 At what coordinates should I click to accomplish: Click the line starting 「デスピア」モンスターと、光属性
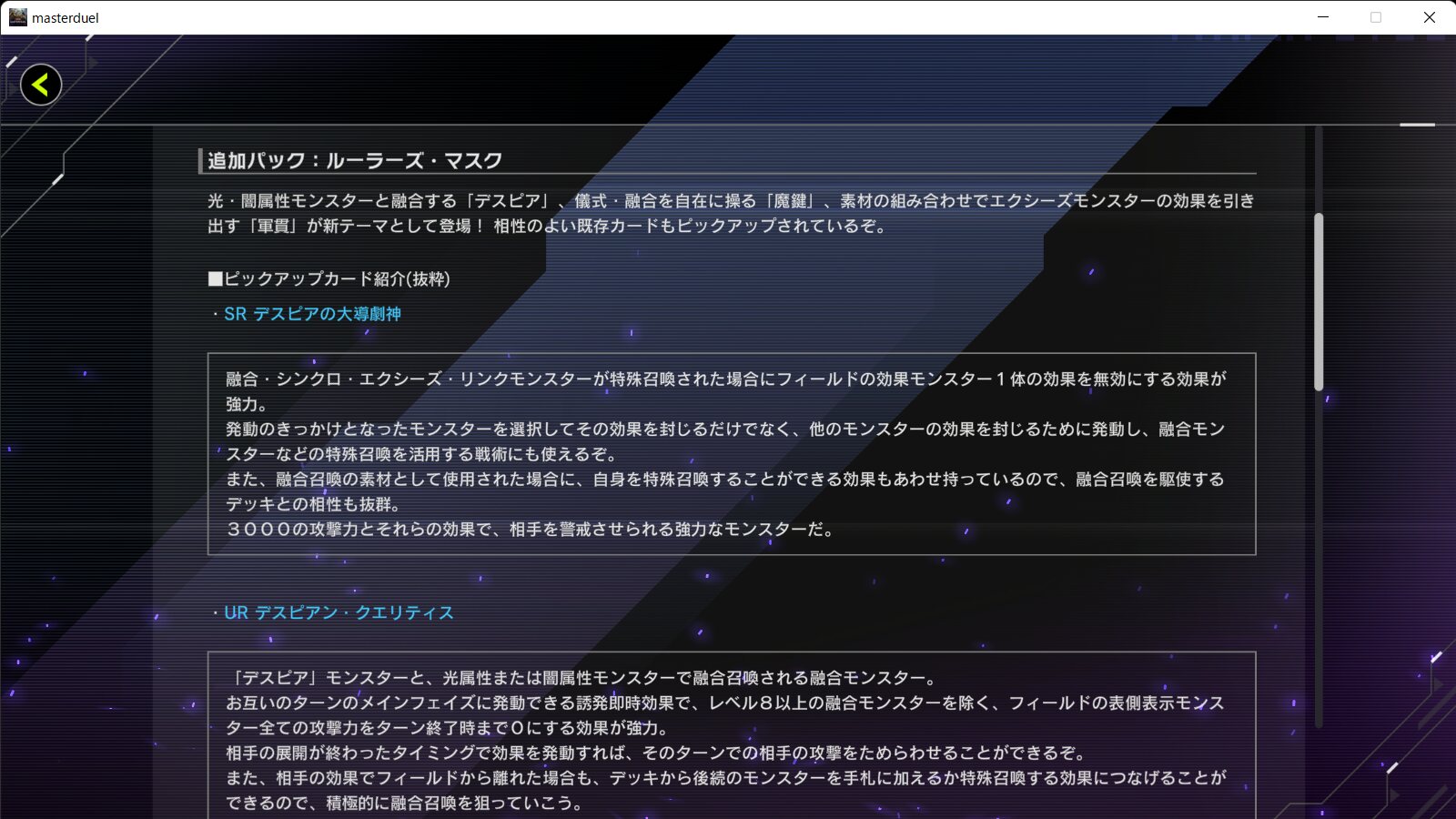[x=583, y=678]
